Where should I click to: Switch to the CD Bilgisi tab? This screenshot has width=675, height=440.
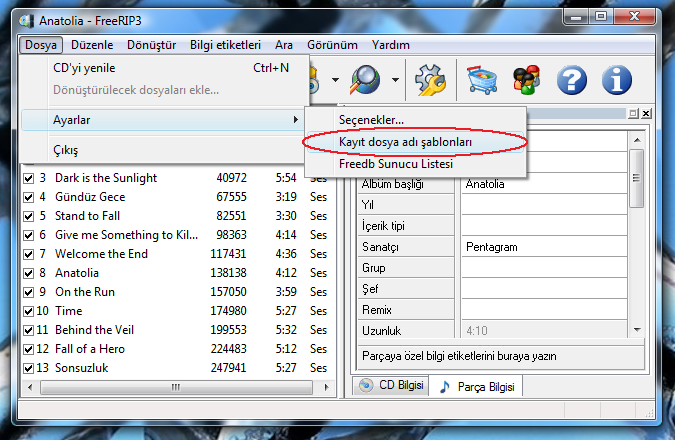(x=391, y=385)
